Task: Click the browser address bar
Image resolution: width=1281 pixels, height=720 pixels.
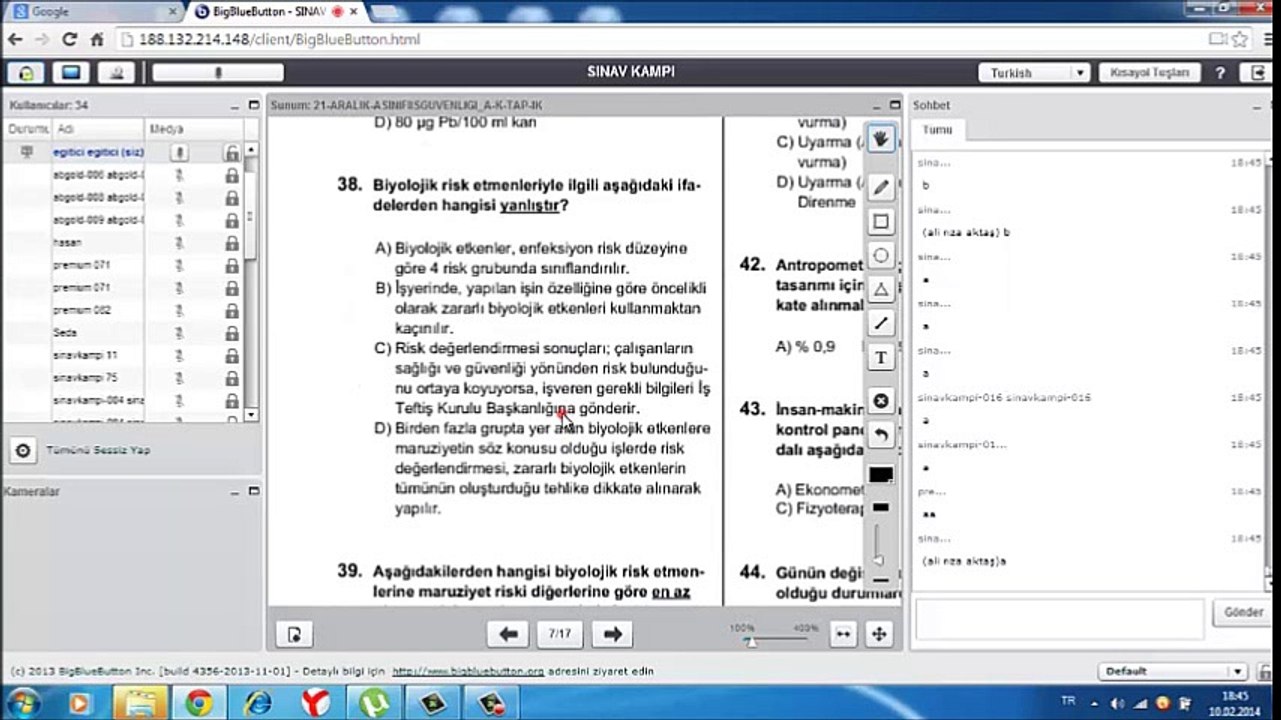Action: (x=660, y=40)
